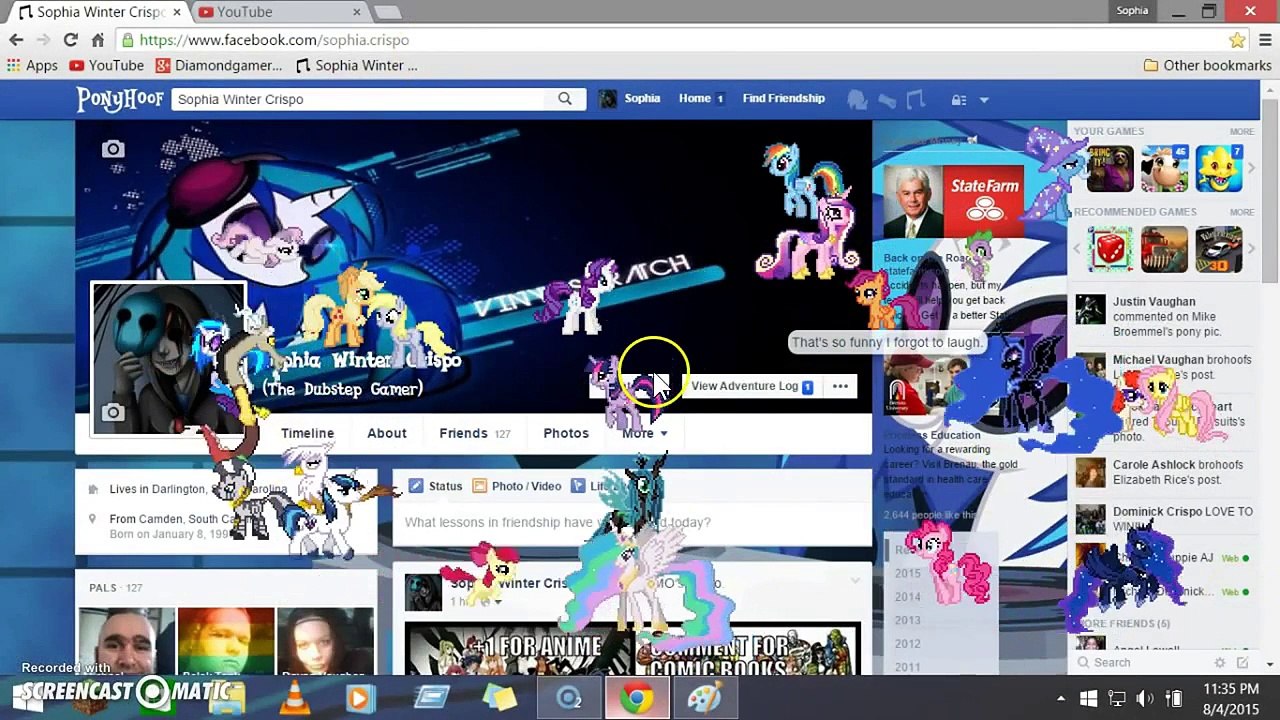Select Status in post composer

[435, 486]
